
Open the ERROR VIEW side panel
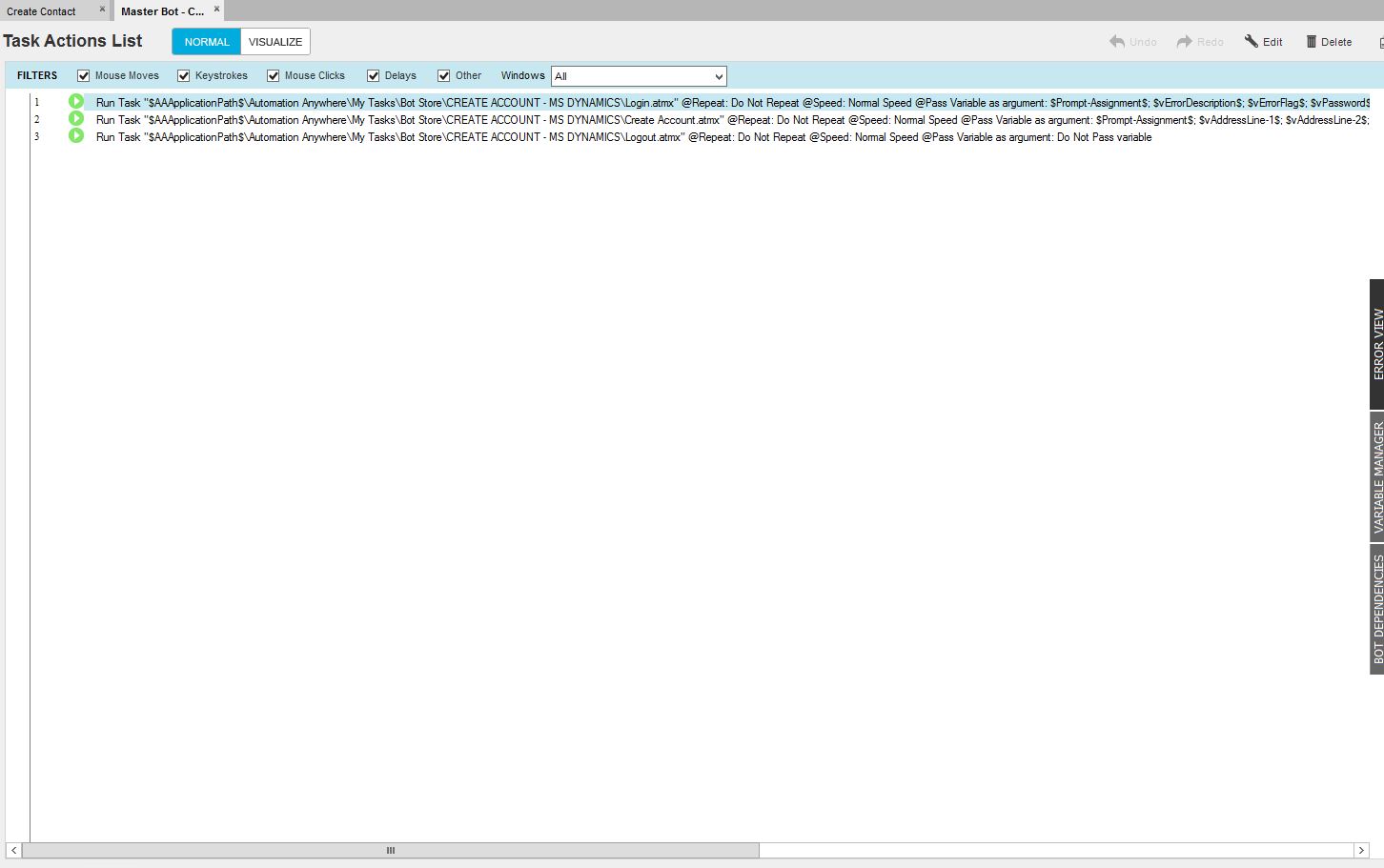(1377, 344)
